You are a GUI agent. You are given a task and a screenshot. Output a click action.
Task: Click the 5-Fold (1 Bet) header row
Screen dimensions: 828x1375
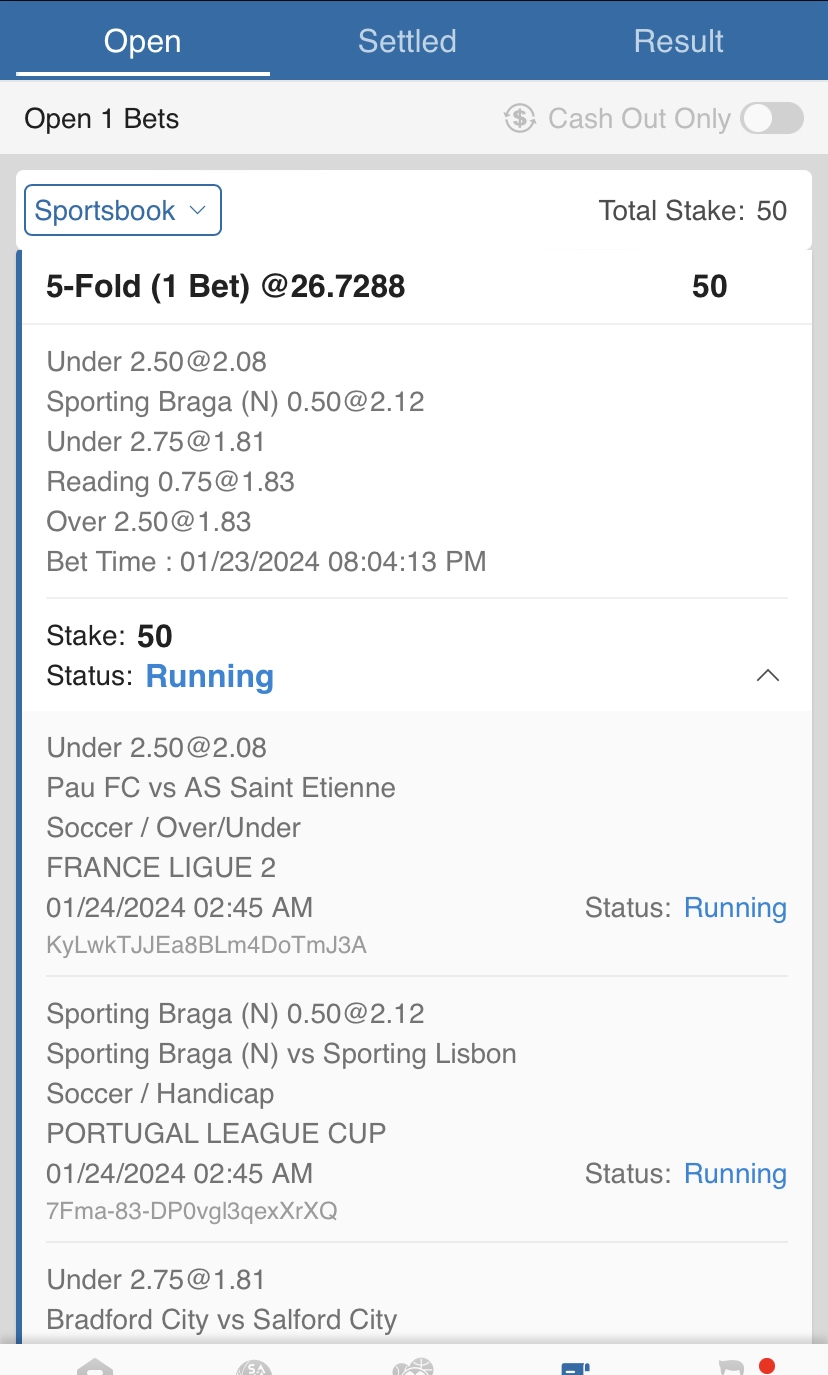pos(226,287)
